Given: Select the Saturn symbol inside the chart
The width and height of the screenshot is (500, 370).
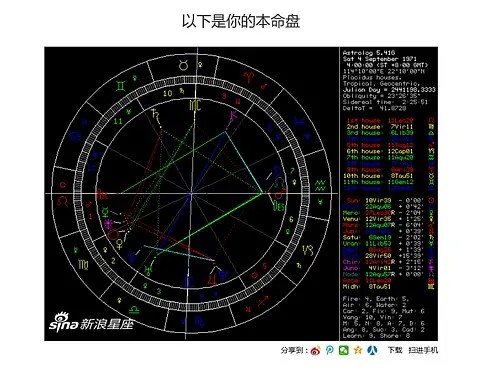Looking at the screenshot, I should coord(155,114).
